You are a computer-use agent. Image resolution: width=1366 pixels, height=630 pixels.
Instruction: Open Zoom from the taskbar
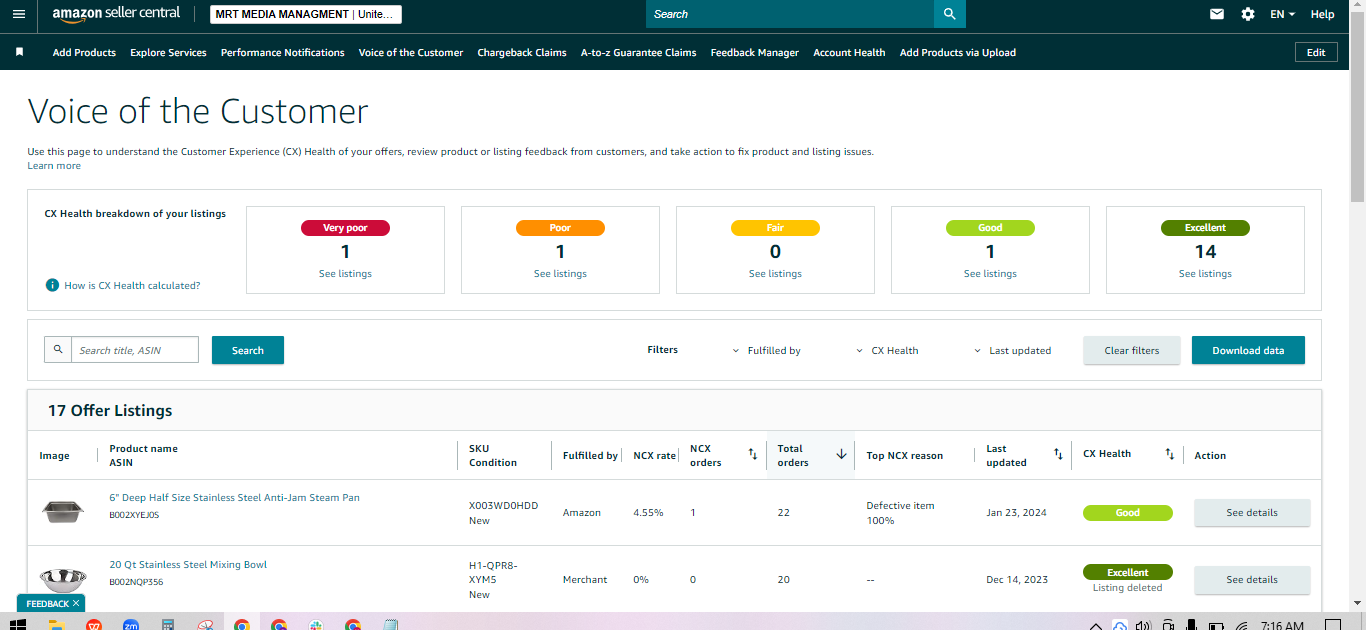(131, 624)
